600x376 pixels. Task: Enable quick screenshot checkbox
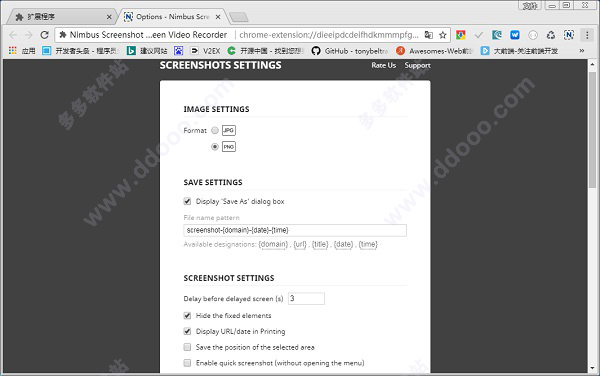(x=187, y=363)
